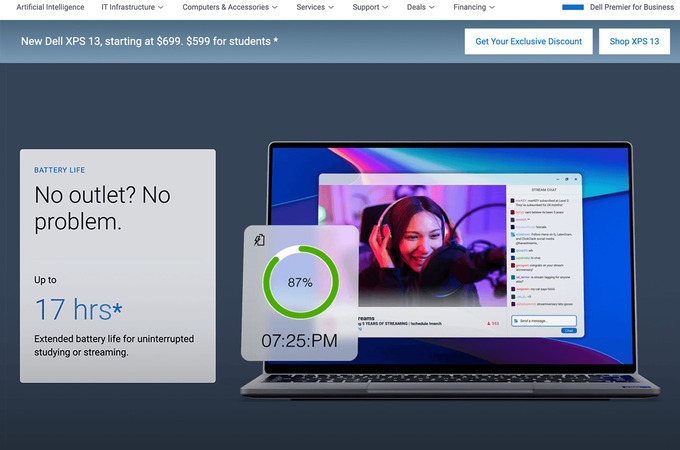Expand the IT Infrastructure chevron
The image size is (680, 450).
pos(160,7)
